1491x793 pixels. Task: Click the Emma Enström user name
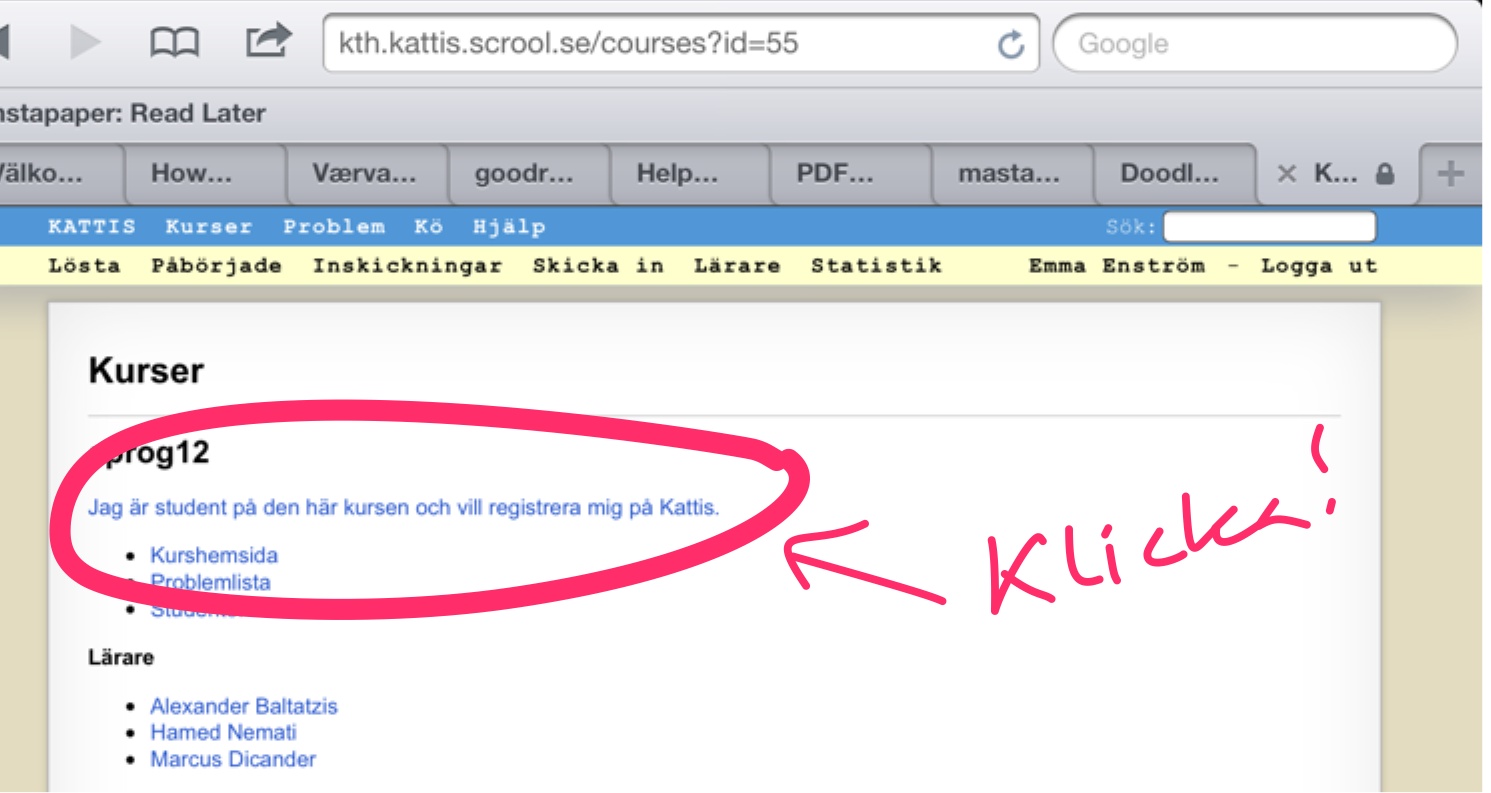(1117, 266)
